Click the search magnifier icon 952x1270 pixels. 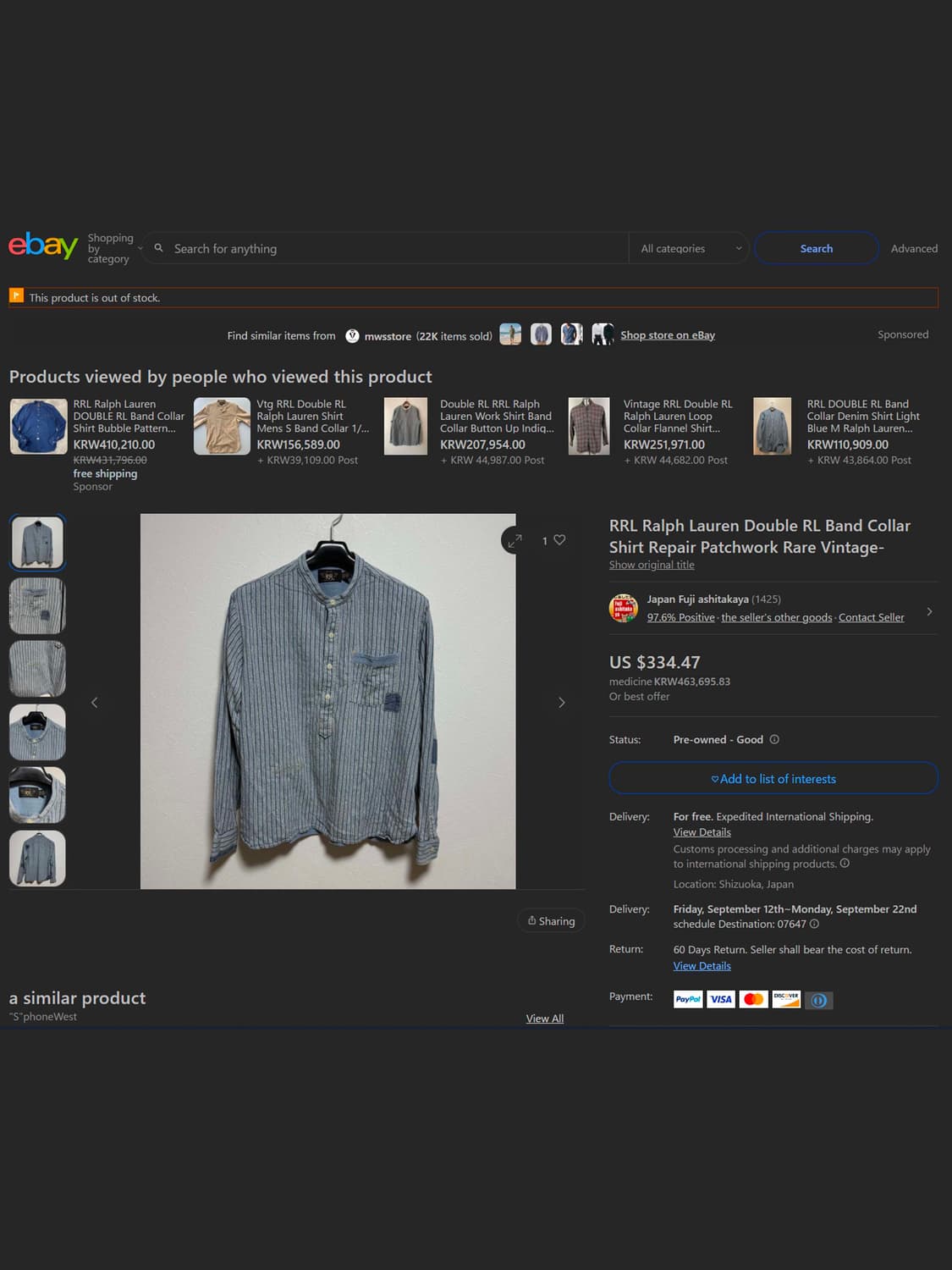(158, 248)
